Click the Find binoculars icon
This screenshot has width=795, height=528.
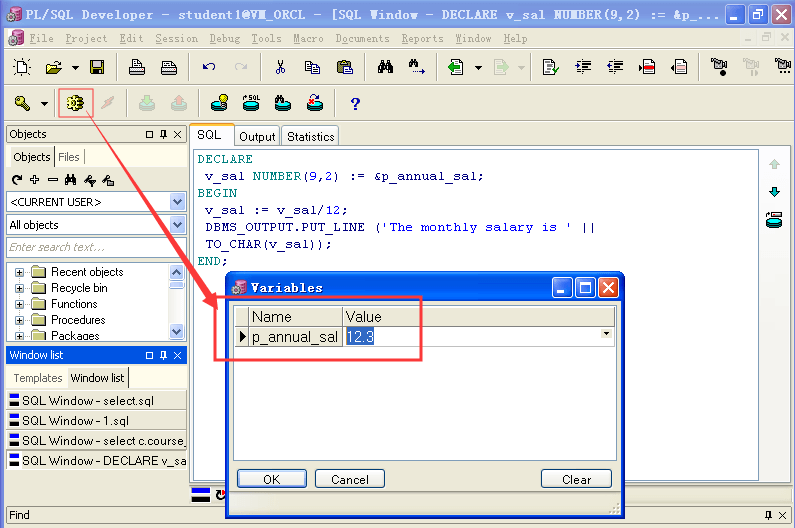[385, 67]
